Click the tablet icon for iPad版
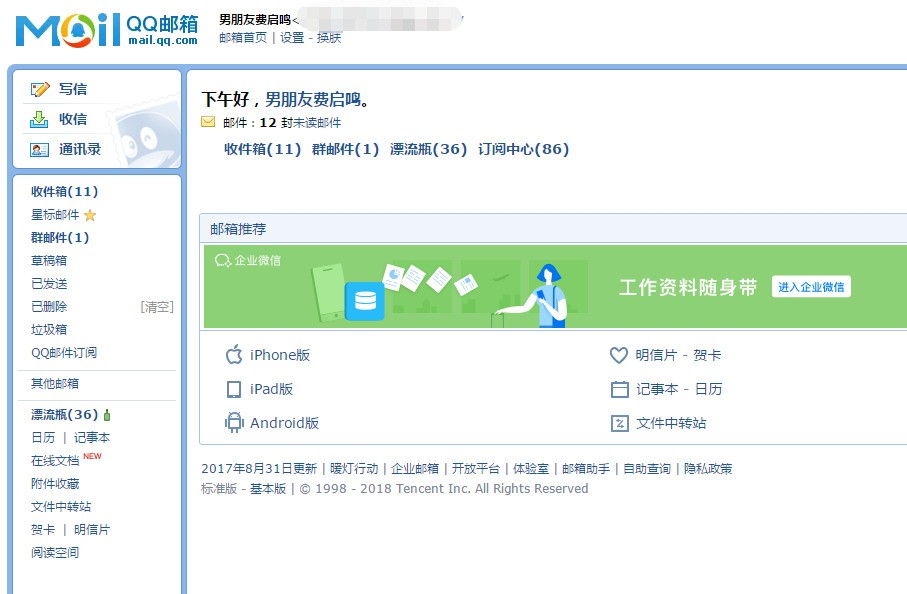 (x=234, y=389)
